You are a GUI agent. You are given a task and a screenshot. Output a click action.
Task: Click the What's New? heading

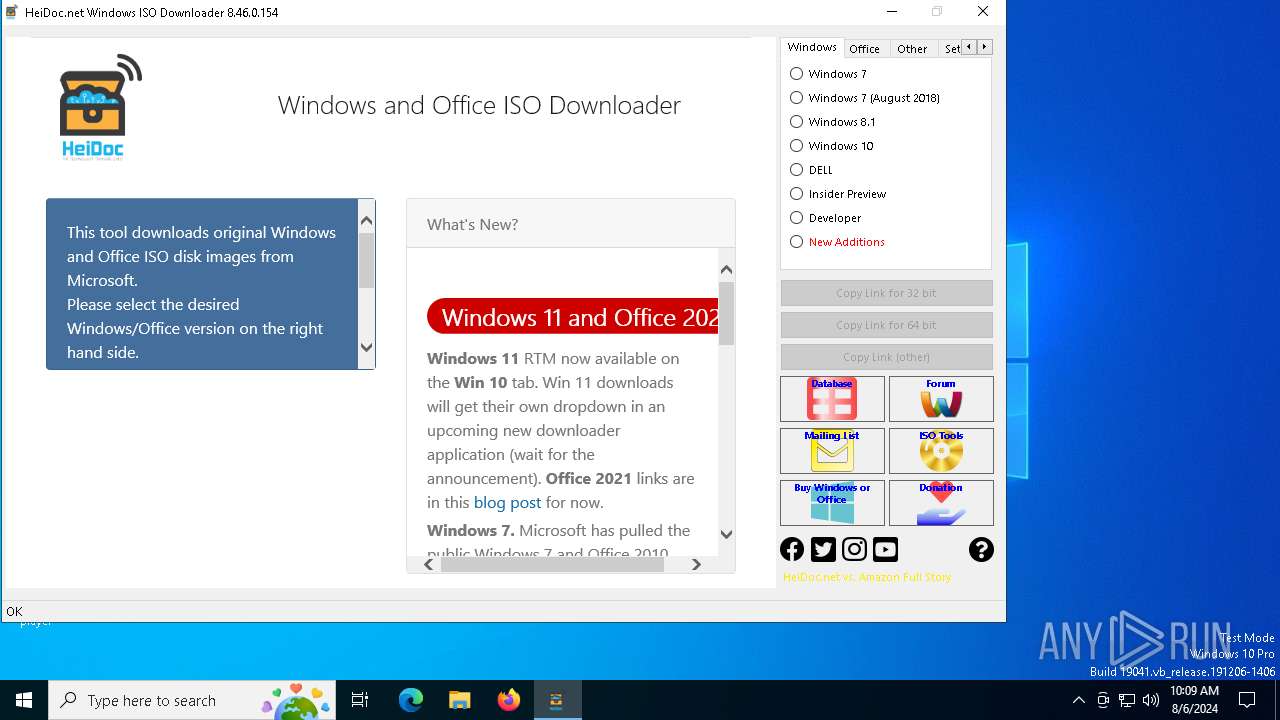472,224
